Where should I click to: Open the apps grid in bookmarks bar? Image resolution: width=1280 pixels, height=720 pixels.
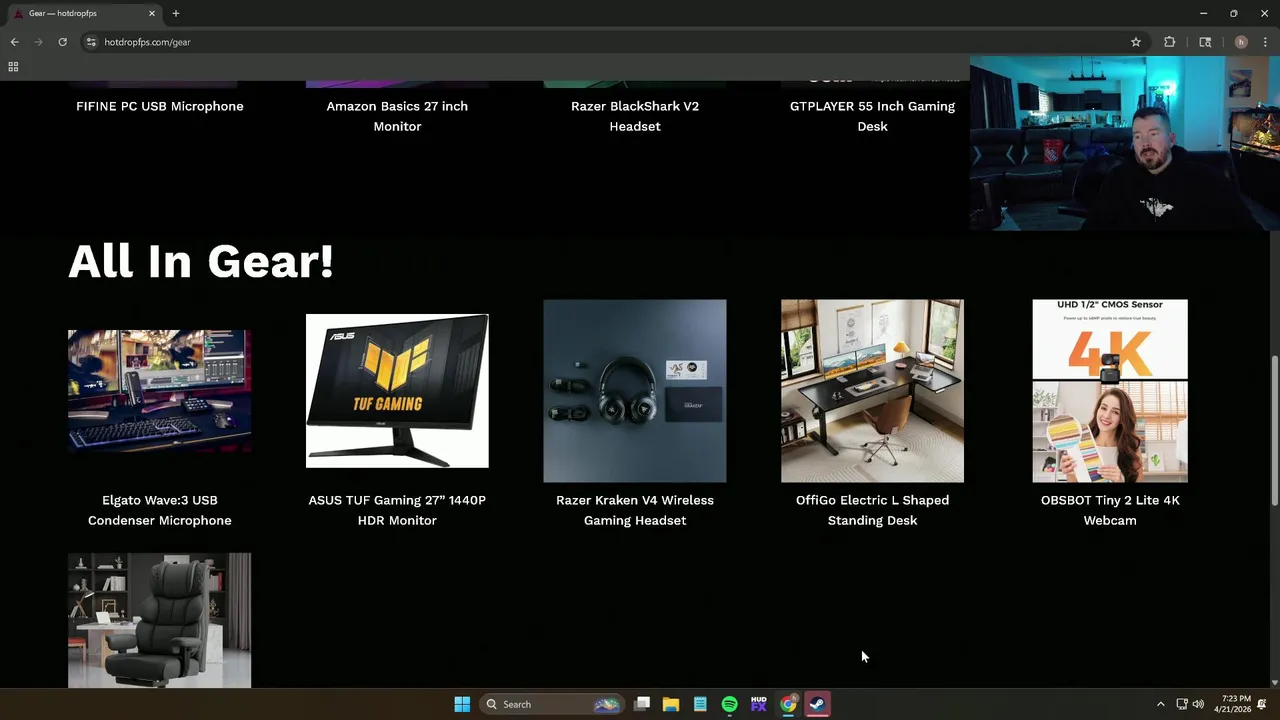point(13,67)
